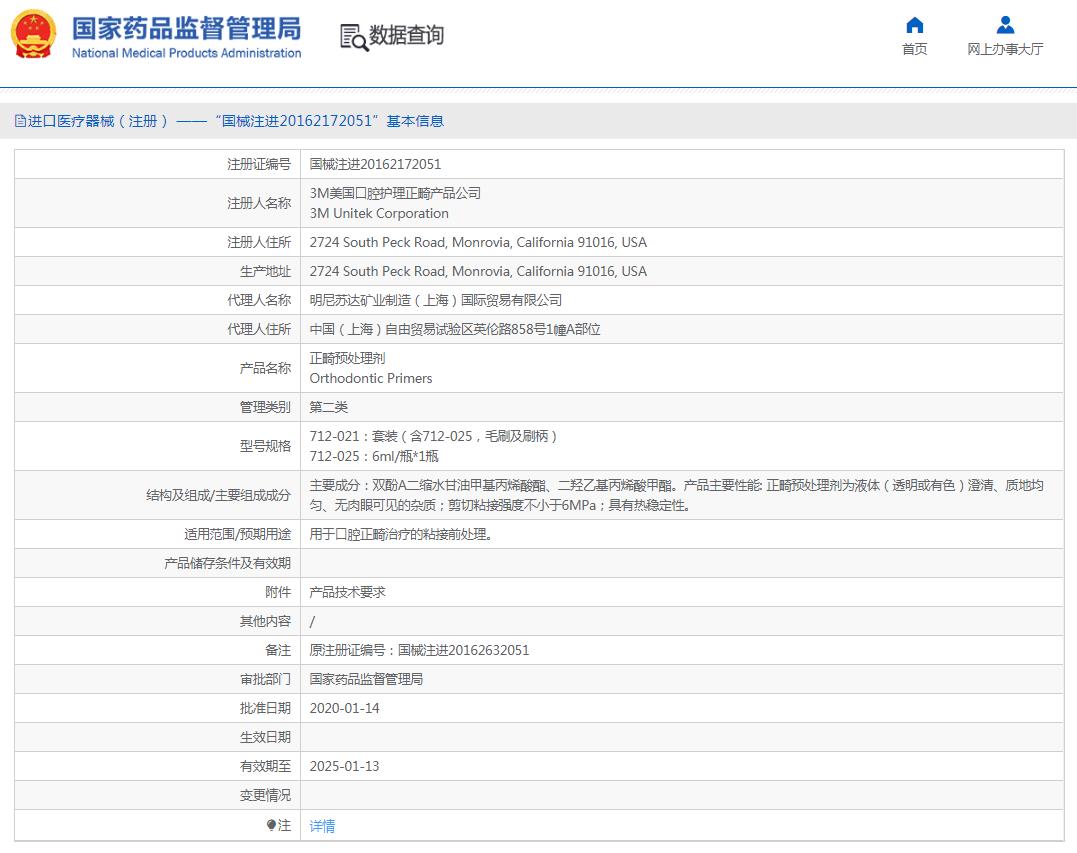Click 产品技术要求 attachment value
The image size is (1077, 853).
(x=348, y=592)
